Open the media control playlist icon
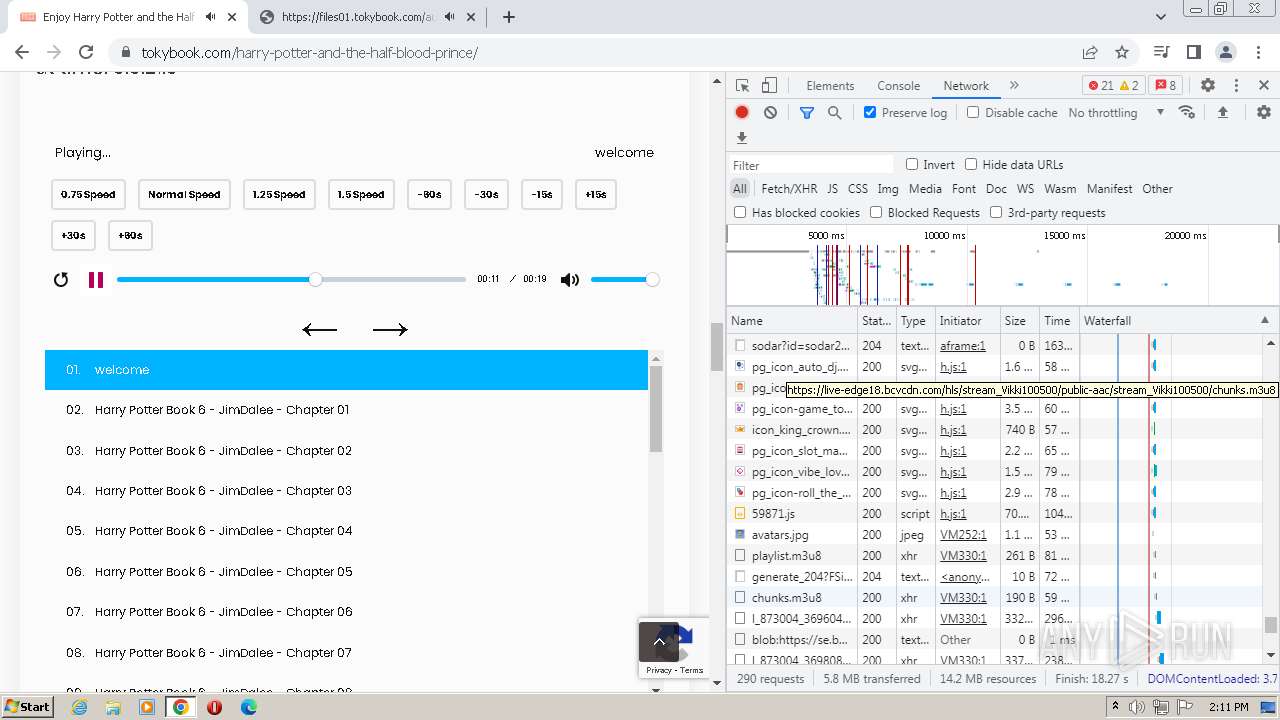The image size is (1280, 720). coord(1161,52)
